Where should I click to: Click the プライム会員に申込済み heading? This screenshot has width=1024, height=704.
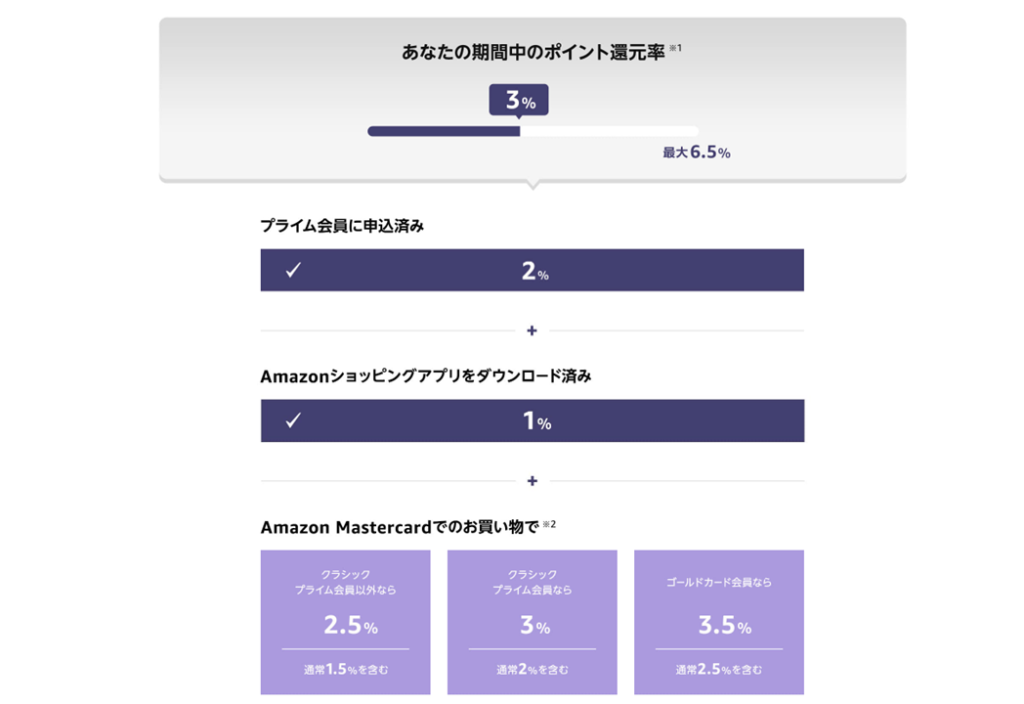click(342, 226)
